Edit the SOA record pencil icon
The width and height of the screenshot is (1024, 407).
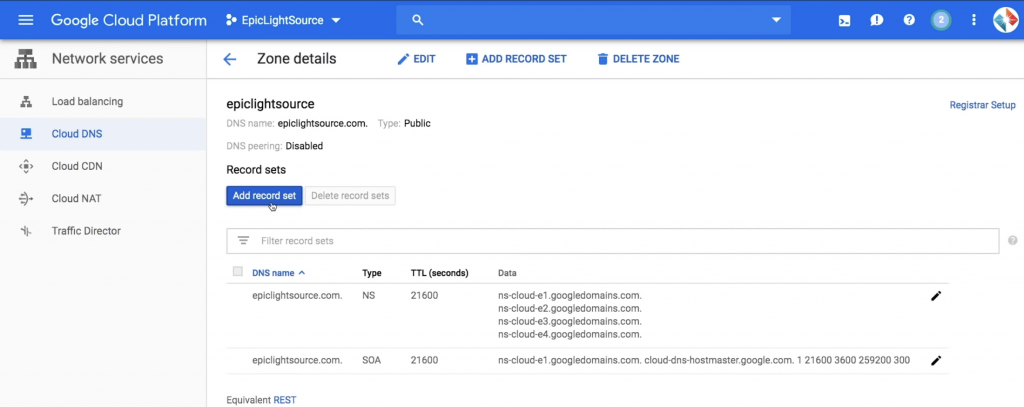click(936, 361)
